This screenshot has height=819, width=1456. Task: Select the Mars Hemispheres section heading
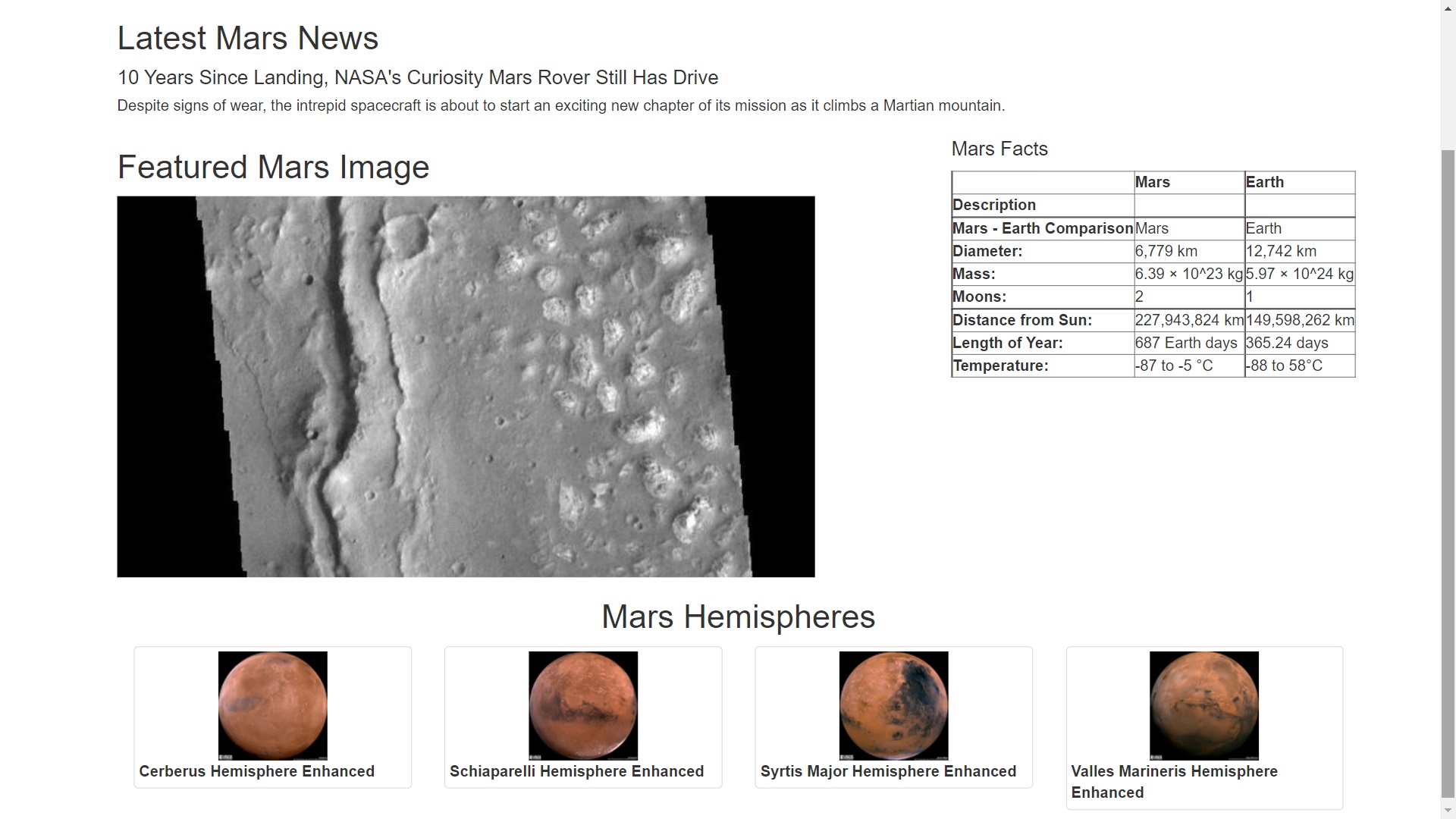point(737,617)
